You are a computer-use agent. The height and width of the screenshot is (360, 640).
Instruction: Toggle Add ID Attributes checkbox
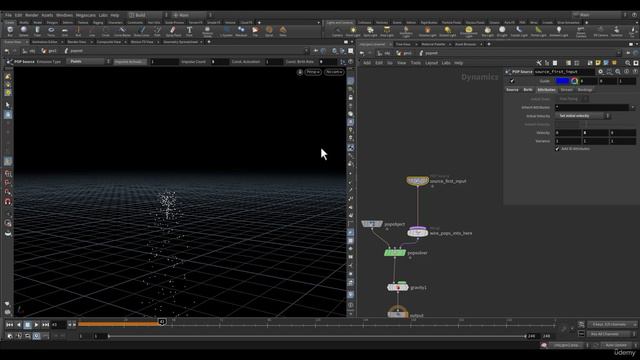557,149
